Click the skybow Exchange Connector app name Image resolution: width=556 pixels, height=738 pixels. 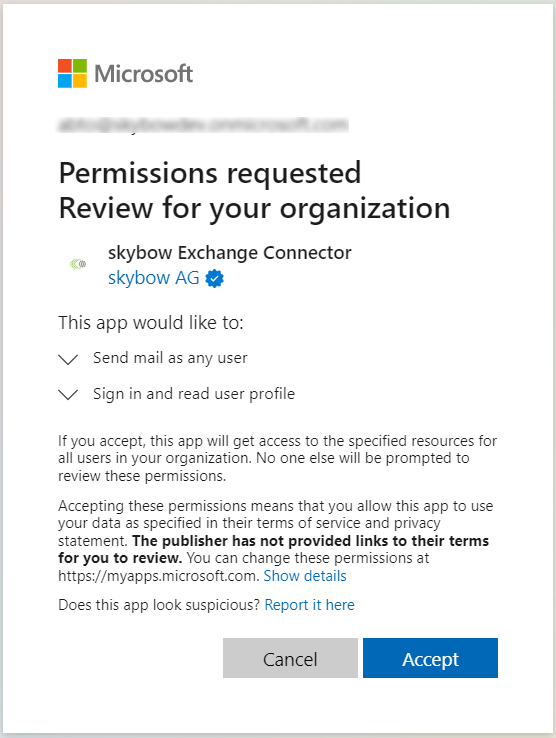coord(230,253)
